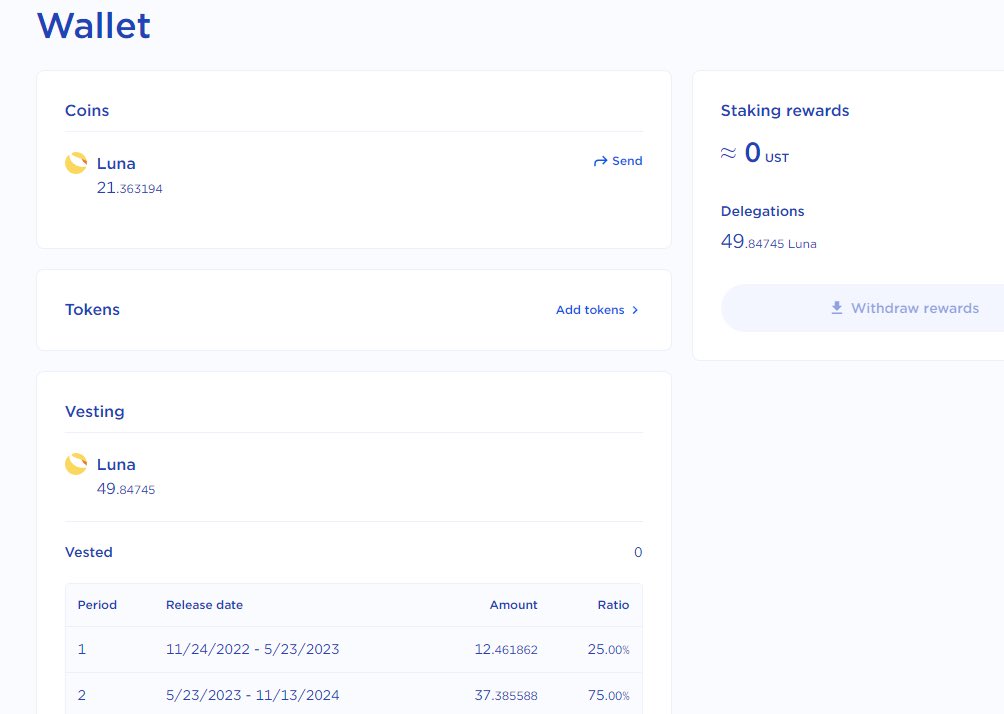Image resolution: width=1004 pixels, height=714 pixels.
Task: Click the Luna icon in the Vesting card
Action: click(x=76, y=464)
